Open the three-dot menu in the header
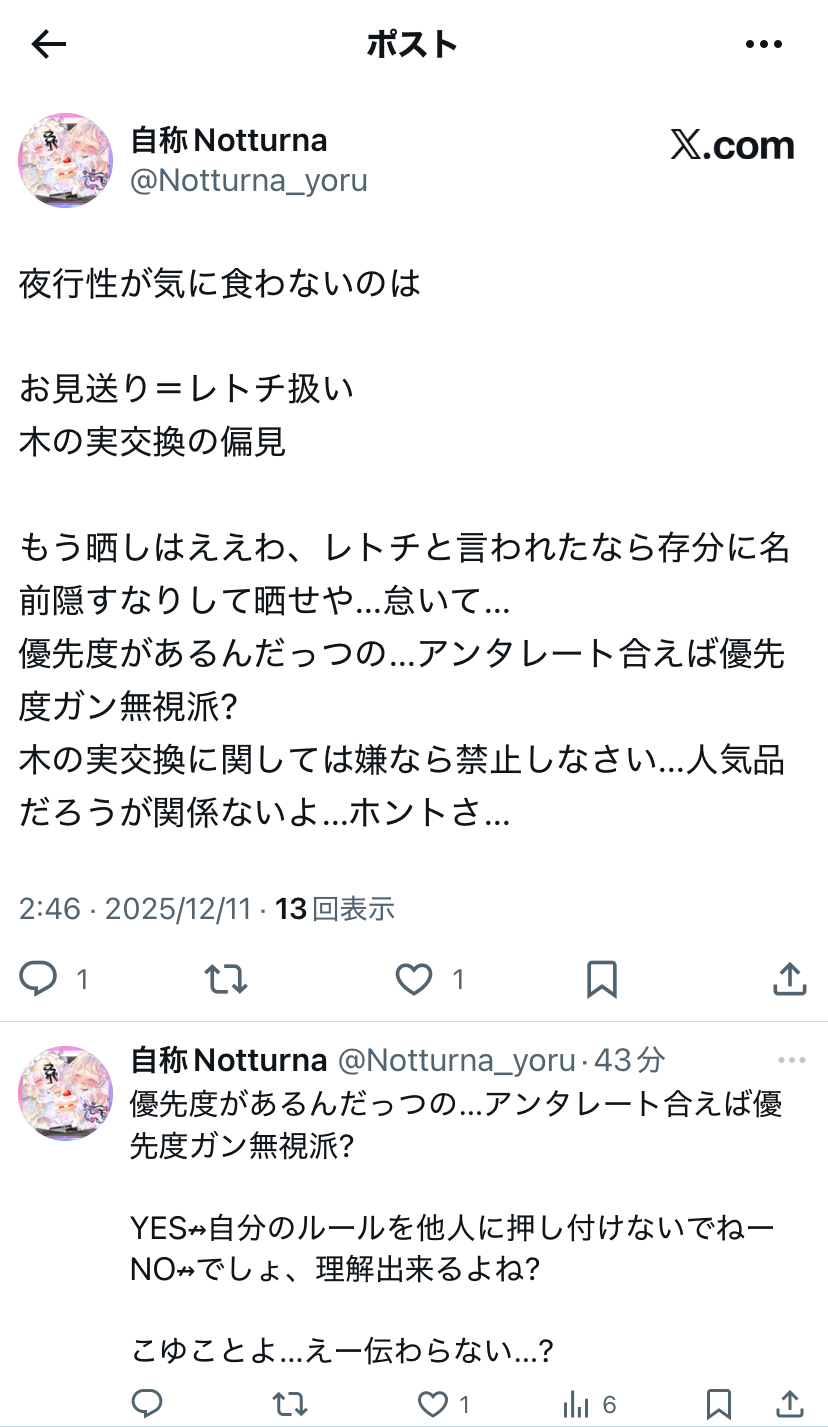The height and width of the screenshot is (1427, 828). pyautogui.click(x=764, y=44)
